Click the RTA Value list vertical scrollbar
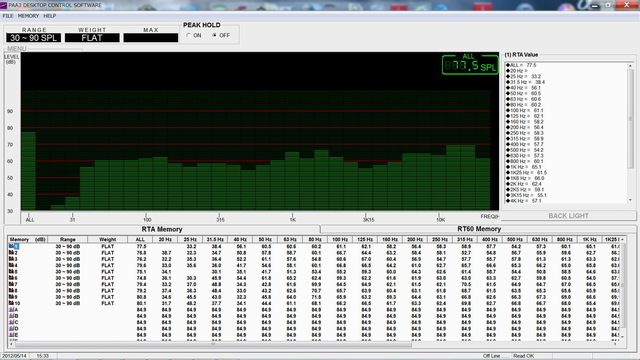This screenshot has height=360, width=640. (631, 133)
